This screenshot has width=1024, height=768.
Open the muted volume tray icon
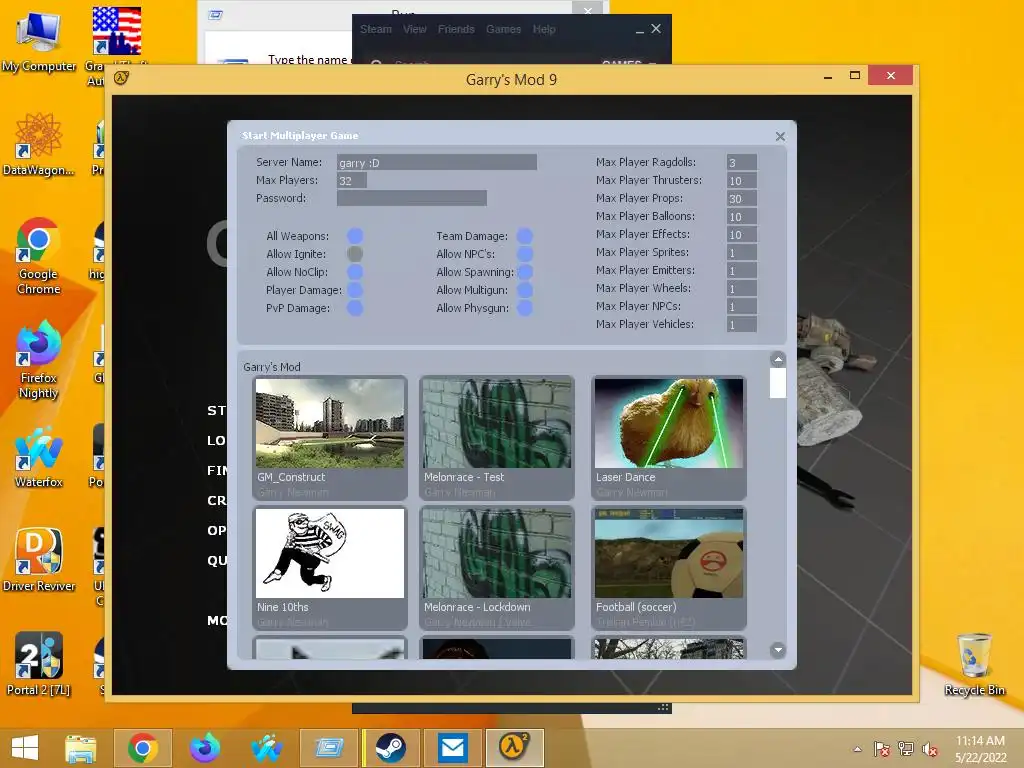(929, 749)
